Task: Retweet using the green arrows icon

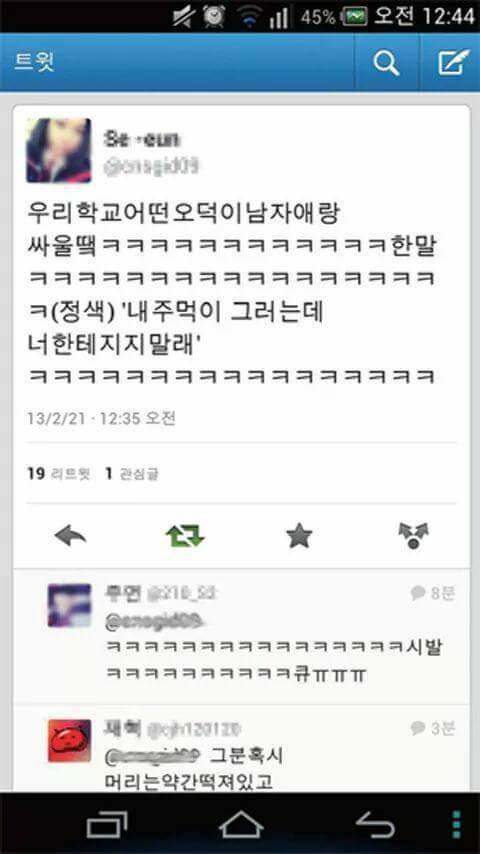Action: [185, 536]
